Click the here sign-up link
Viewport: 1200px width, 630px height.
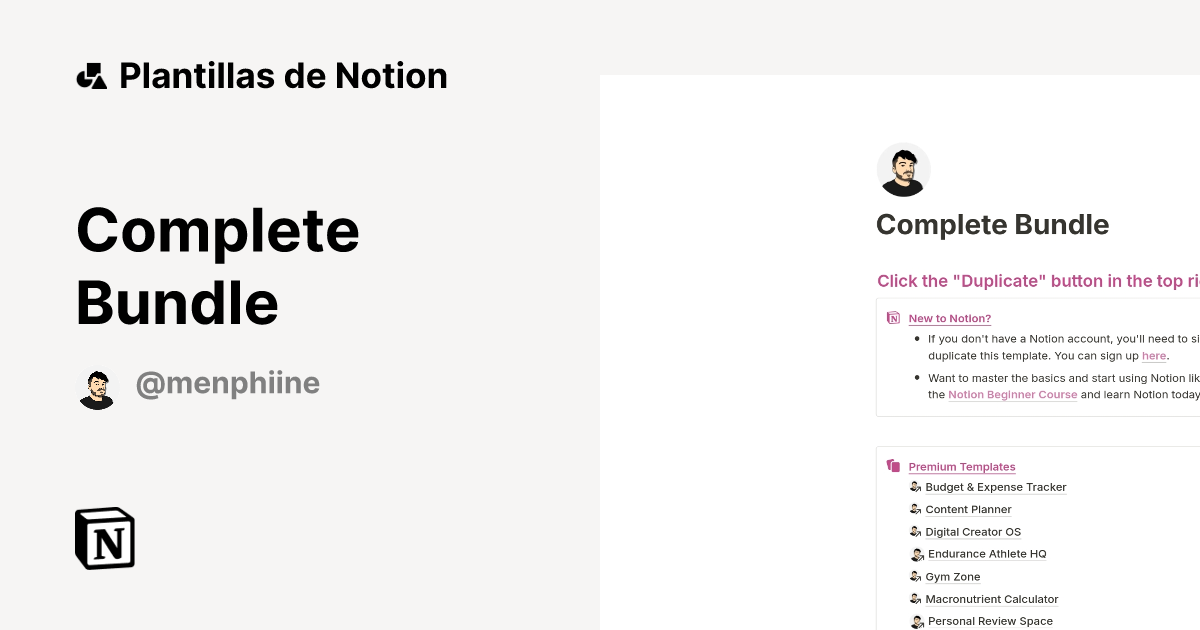[1154, 355]
